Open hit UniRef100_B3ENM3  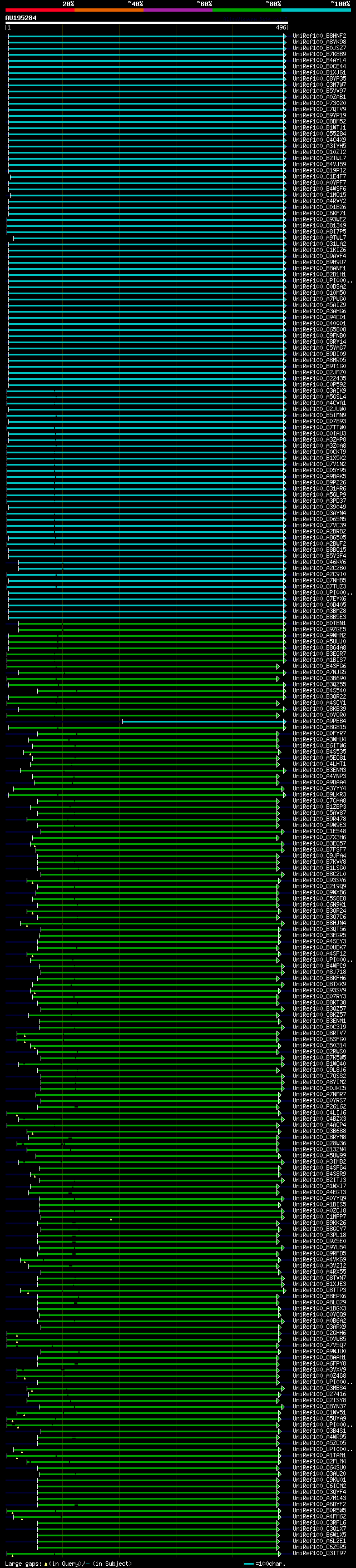(x=319, y=770)
